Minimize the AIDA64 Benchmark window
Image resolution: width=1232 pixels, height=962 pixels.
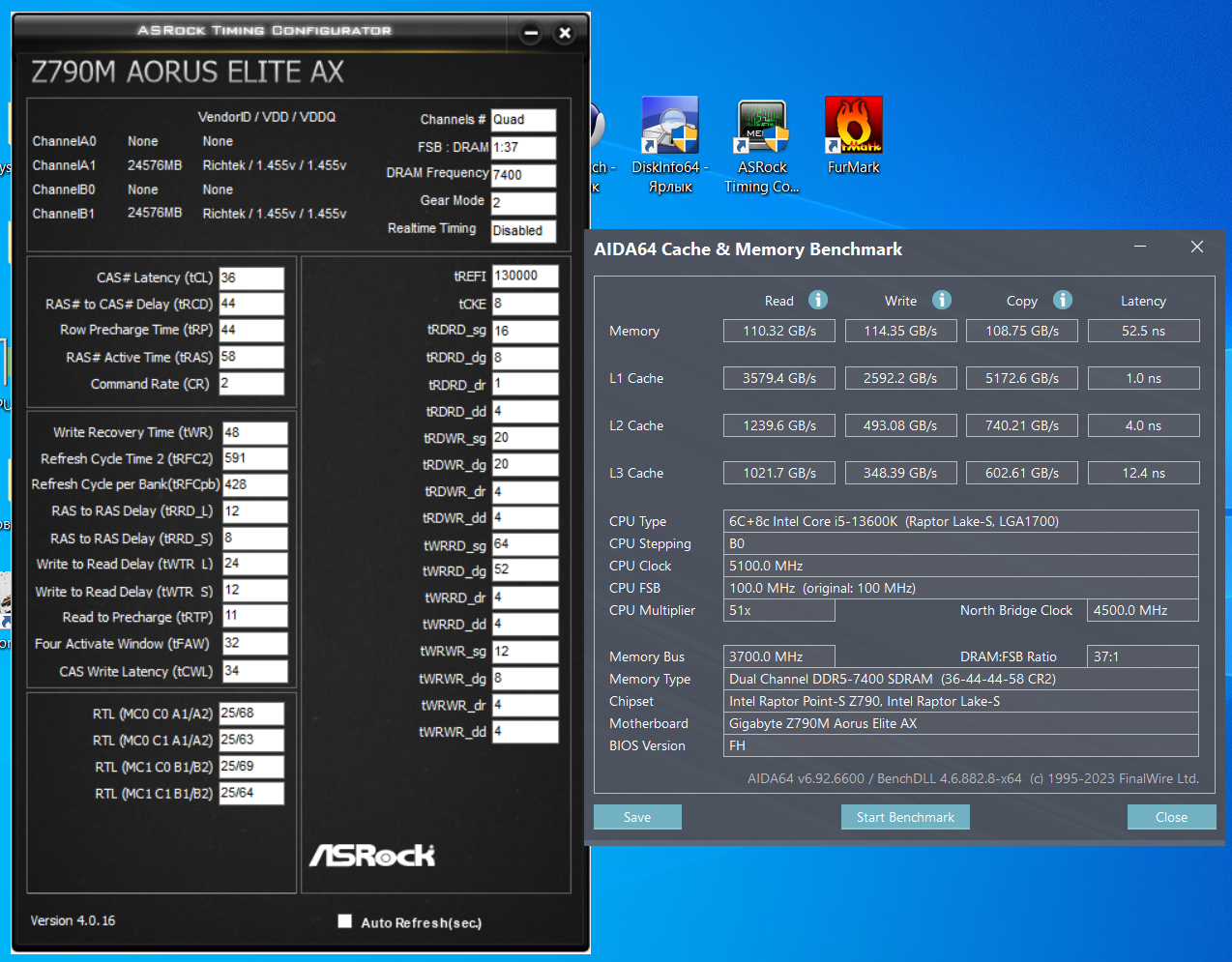coord(1140,248)
